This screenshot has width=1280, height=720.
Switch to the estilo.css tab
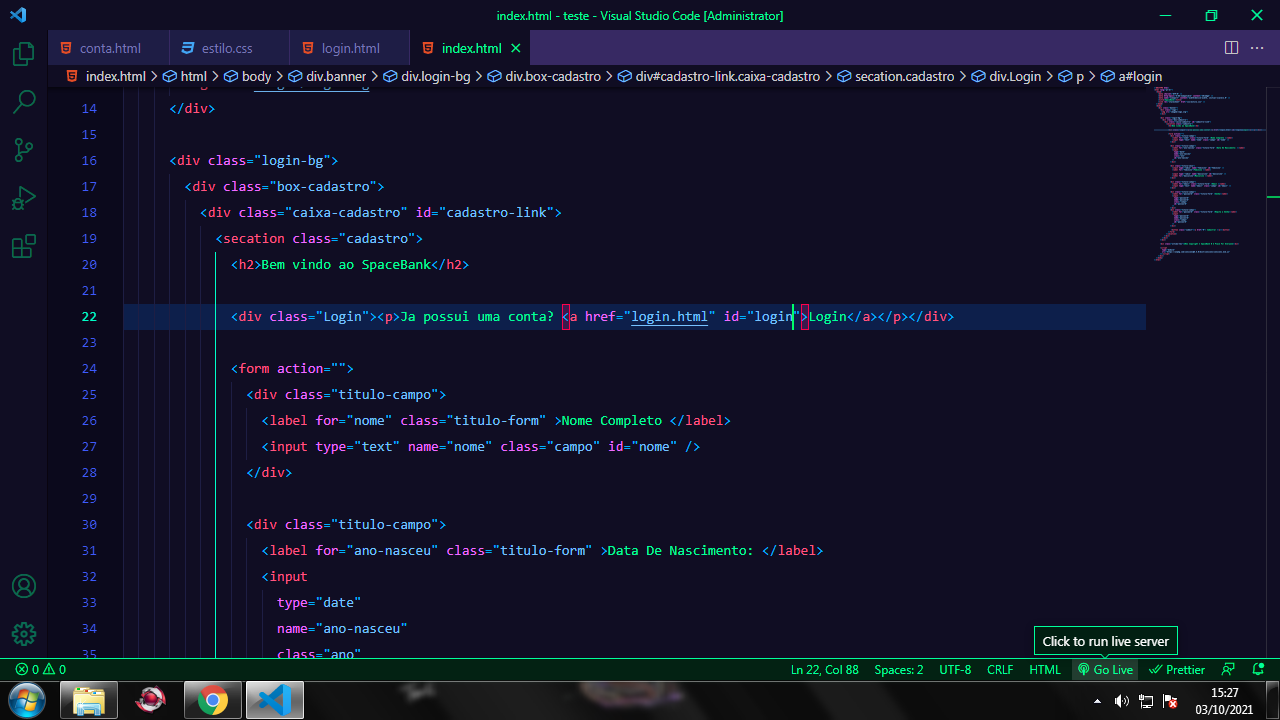point(229,48)
